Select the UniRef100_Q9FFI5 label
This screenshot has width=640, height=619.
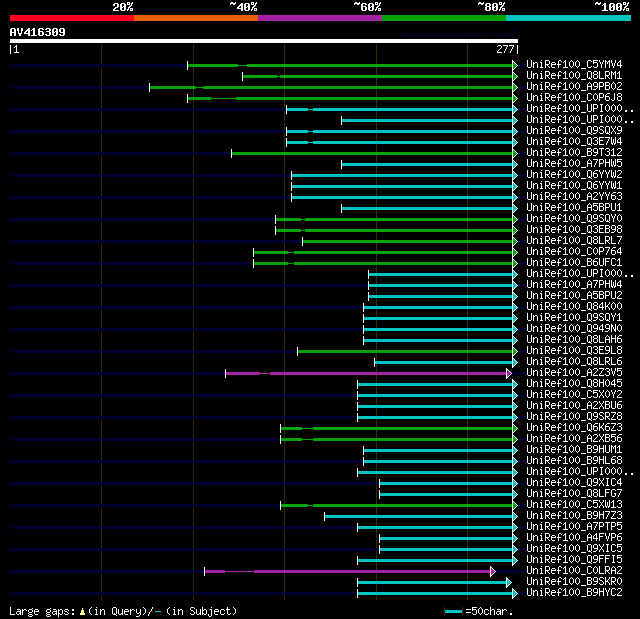coord(574,560)
